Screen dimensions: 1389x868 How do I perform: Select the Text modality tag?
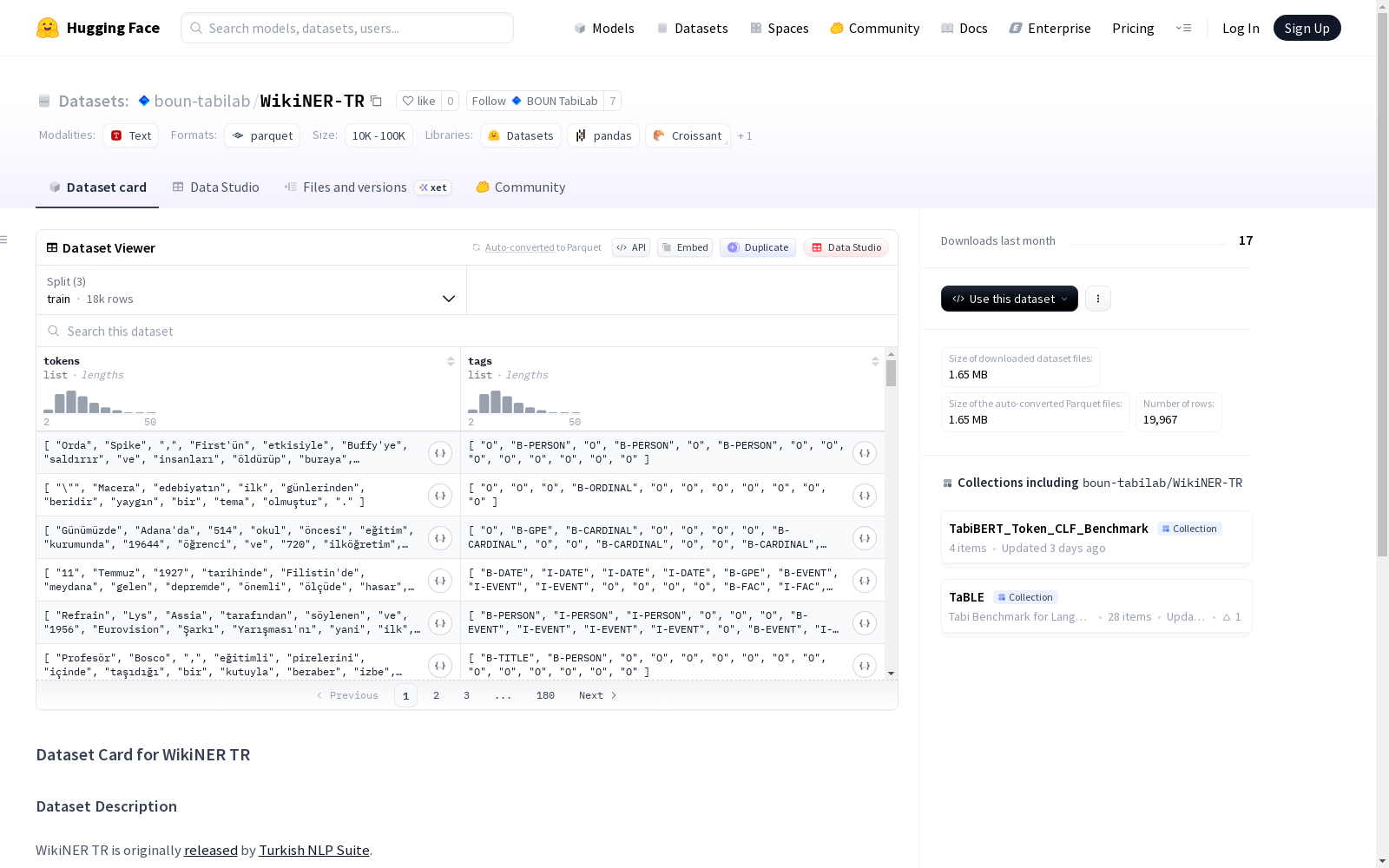[131, 135]
